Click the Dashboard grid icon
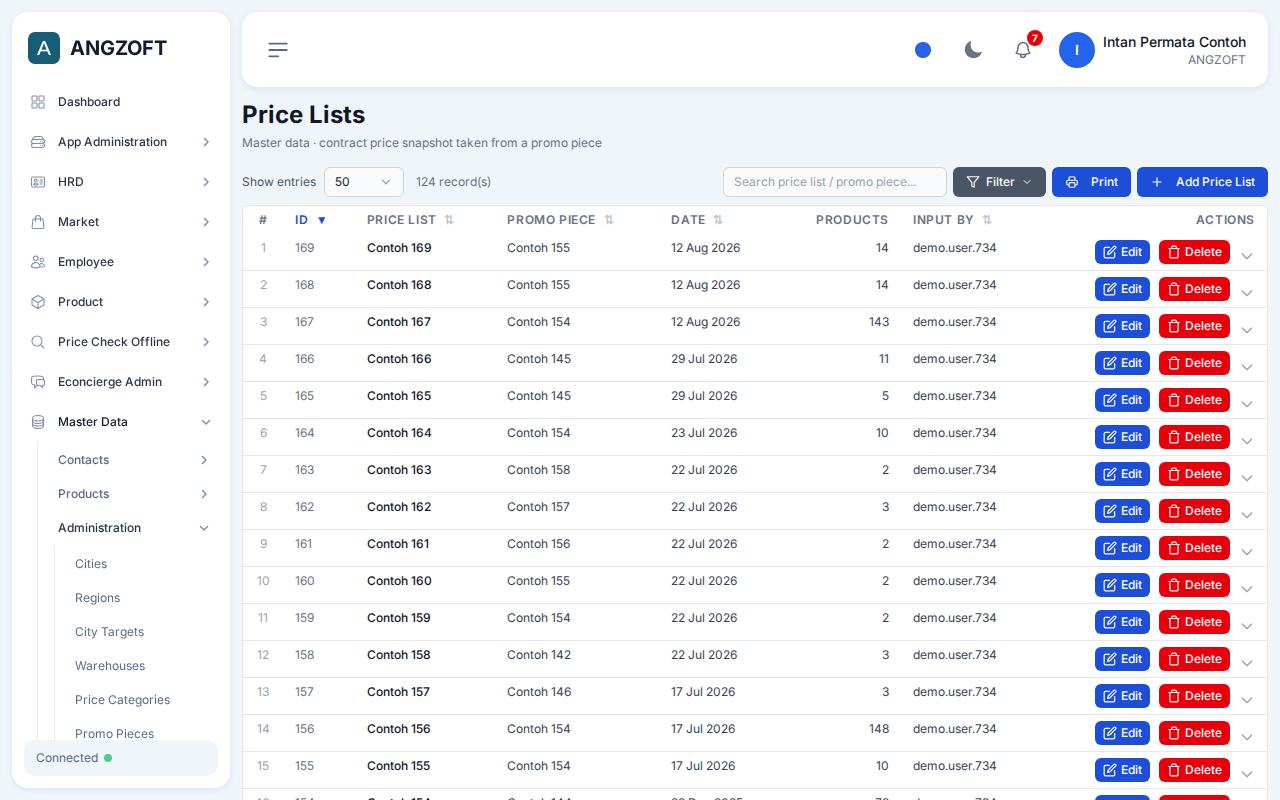This screenshot has width=1280, height=800. tap(38, 102)
